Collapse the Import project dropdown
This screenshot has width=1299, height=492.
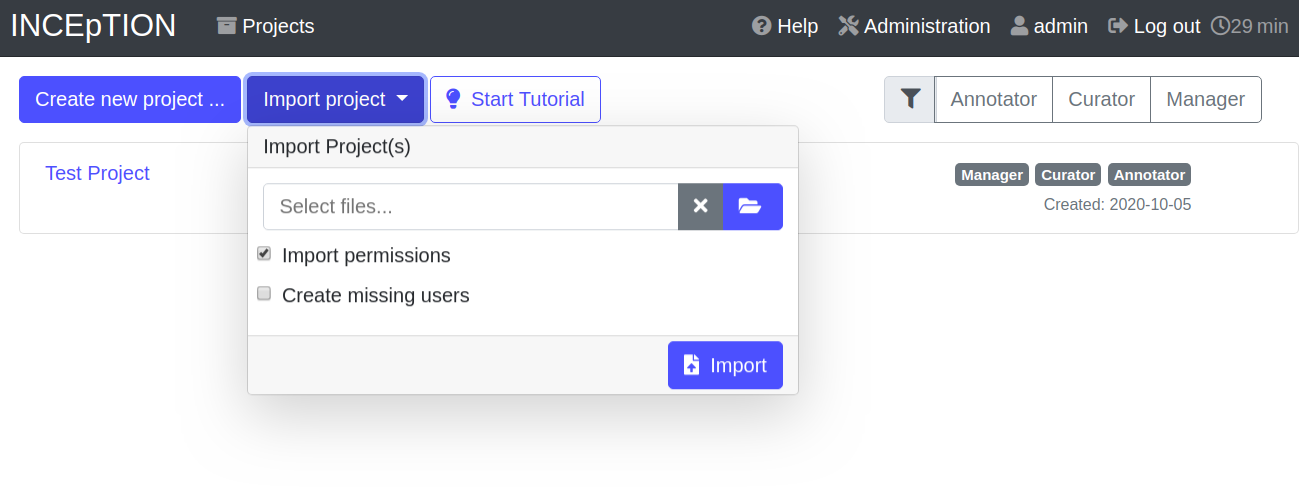click(335, 99)
